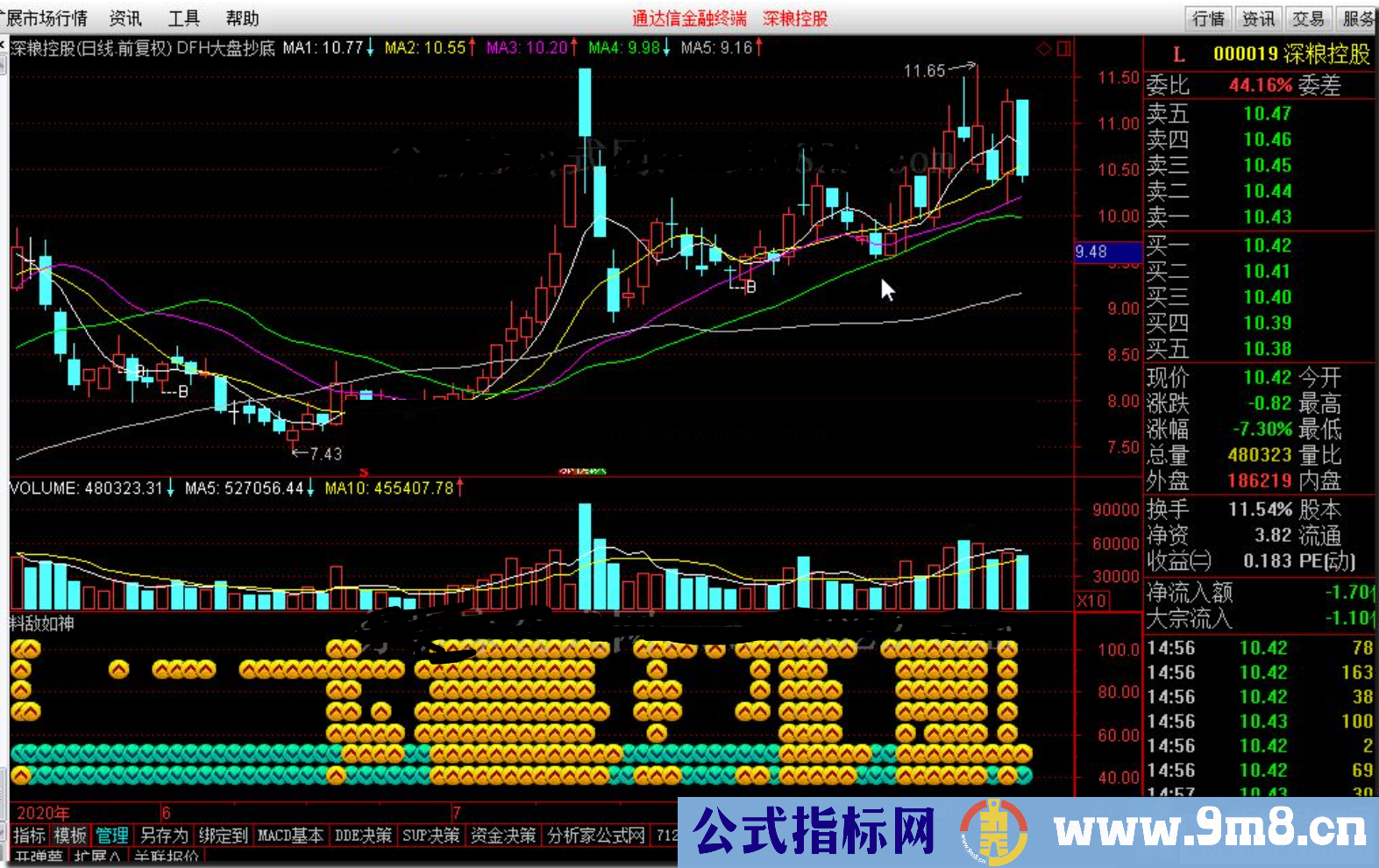
Task: Click the stock code 000019 深粮控股 header
Action: (x=1290, y=54)
